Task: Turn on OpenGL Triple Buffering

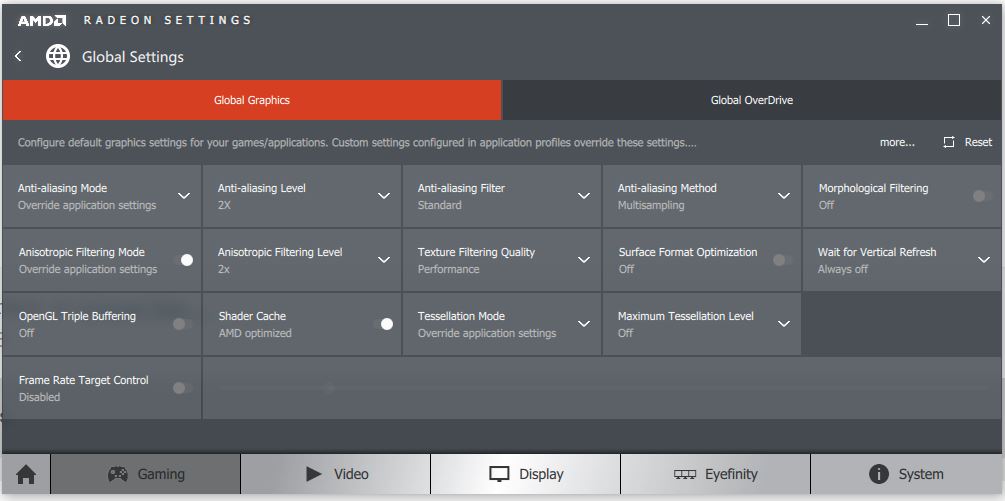Action: point(183,324)
